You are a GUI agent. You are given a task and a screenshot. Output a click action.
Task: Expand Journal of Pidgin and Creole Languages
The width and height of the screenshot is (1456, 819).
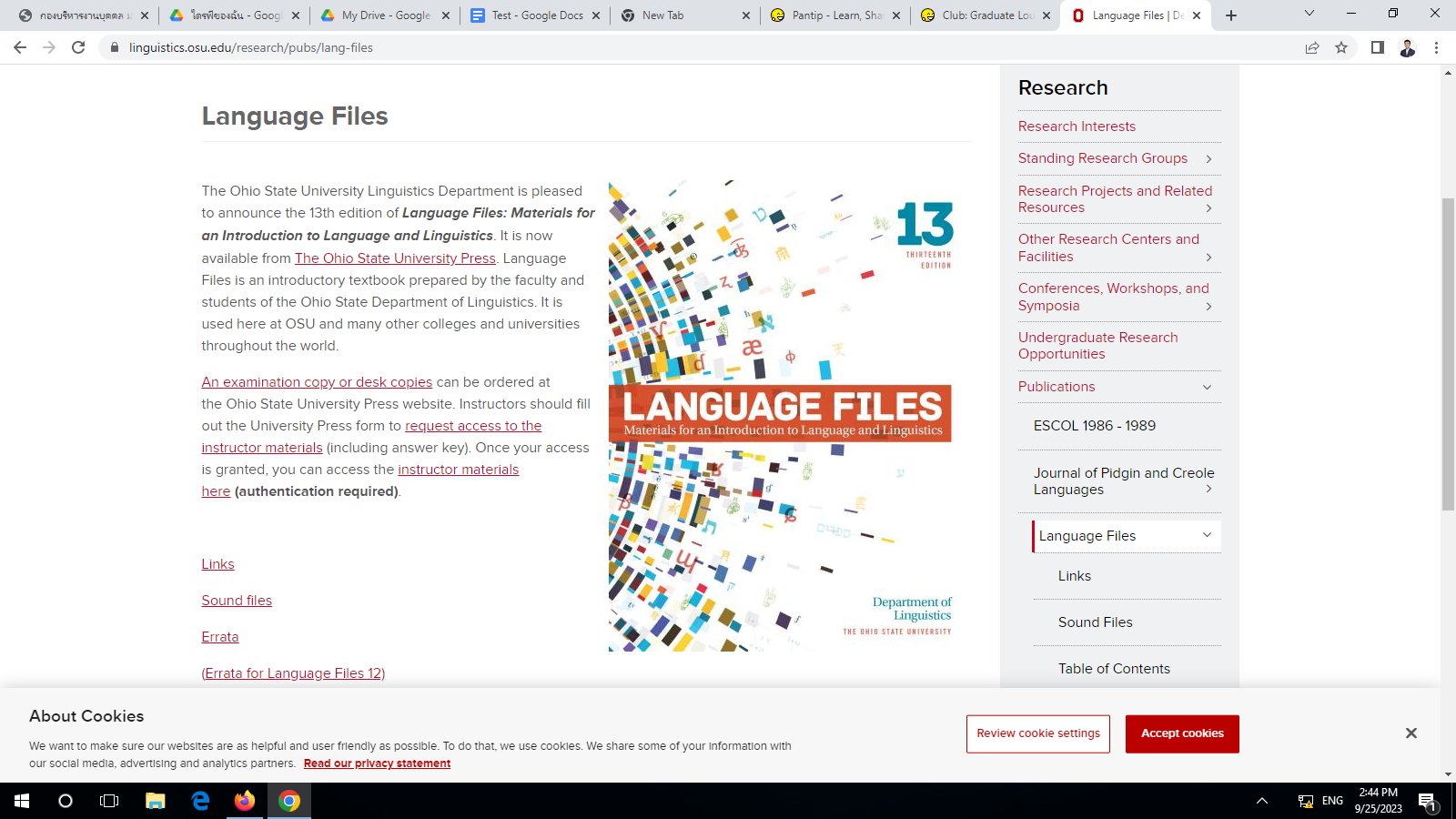tap(1208, 490)
